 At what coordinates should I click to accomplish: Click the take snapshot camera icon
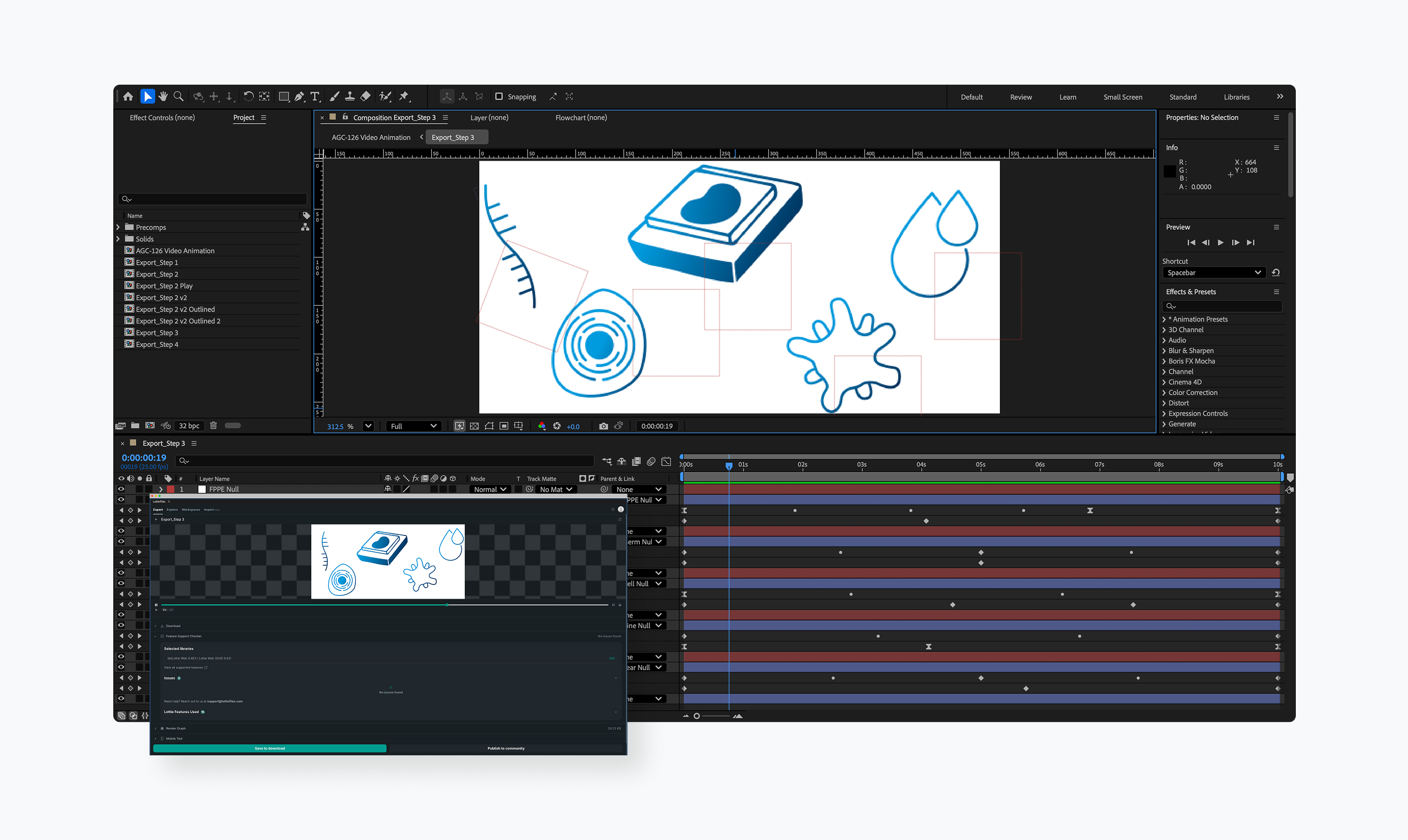603,426
